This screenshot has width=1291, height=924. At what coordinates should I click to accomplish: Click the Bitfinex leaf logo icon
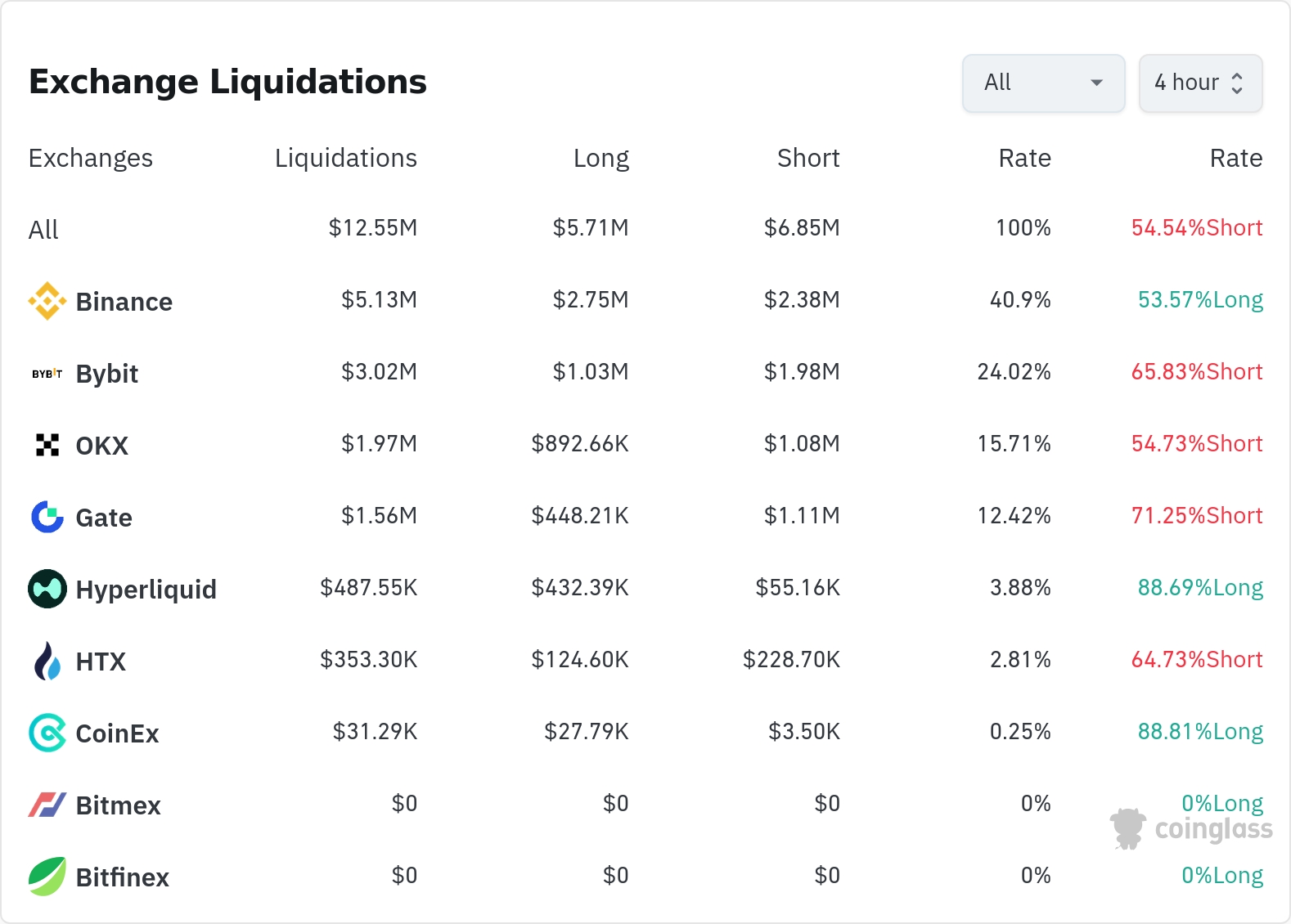(47, 877)
